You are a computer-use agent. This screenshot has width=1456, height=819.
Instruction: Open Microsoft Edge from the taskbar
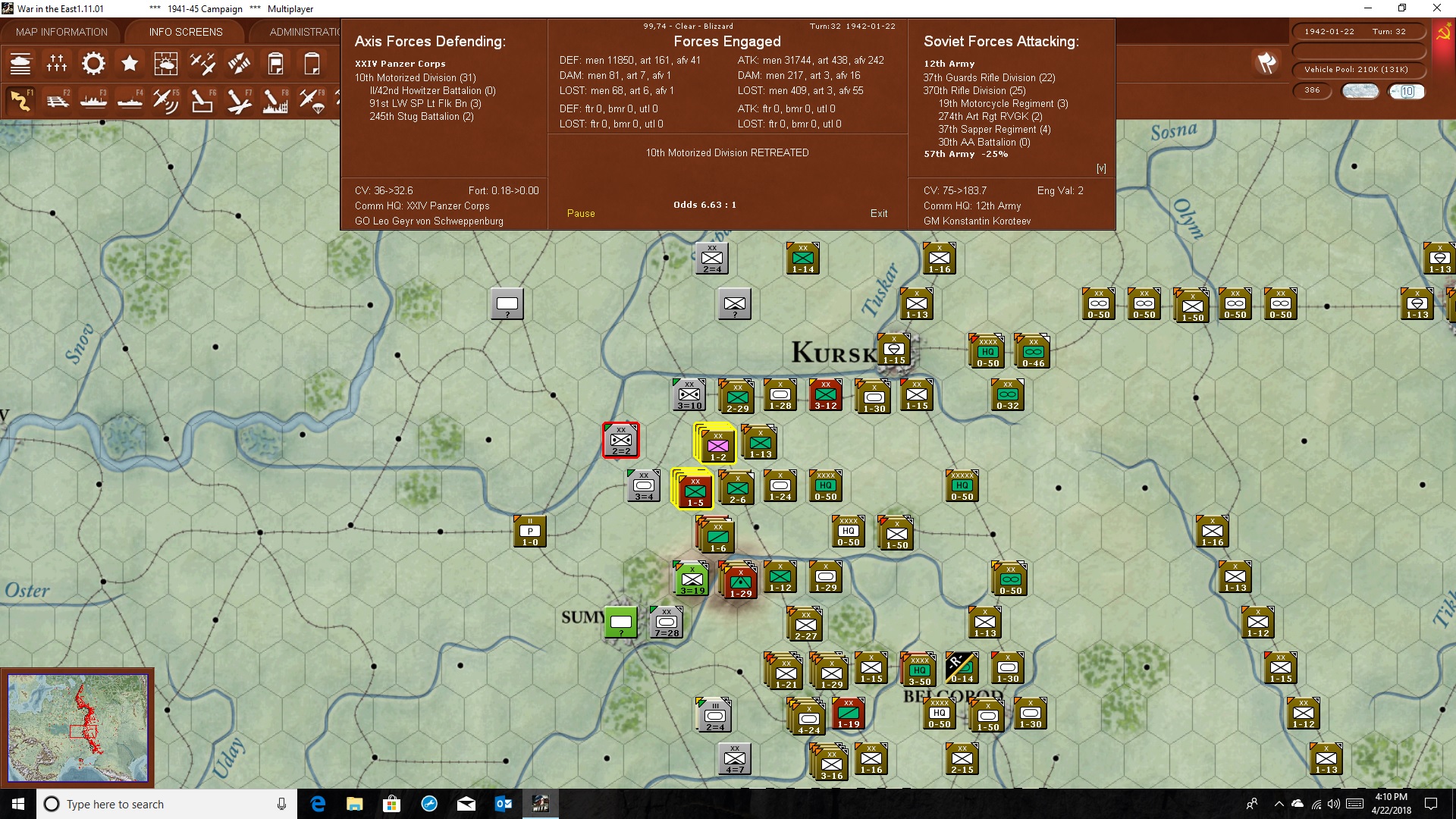[318, 804]
